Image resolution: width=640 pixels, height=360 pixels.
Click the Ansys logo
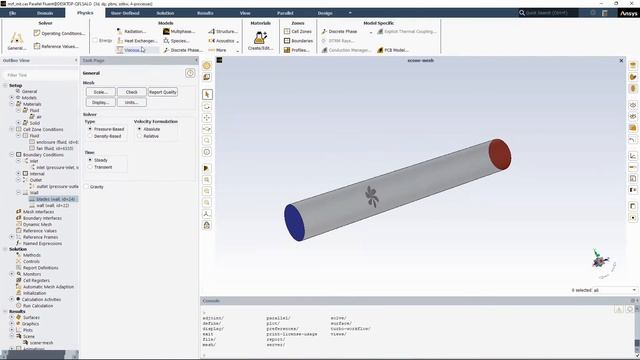coord(629,13)
